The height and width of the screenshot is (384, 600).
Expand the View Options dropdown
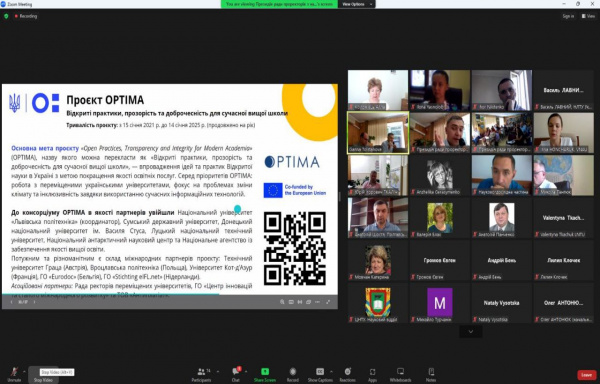[357, 4]
